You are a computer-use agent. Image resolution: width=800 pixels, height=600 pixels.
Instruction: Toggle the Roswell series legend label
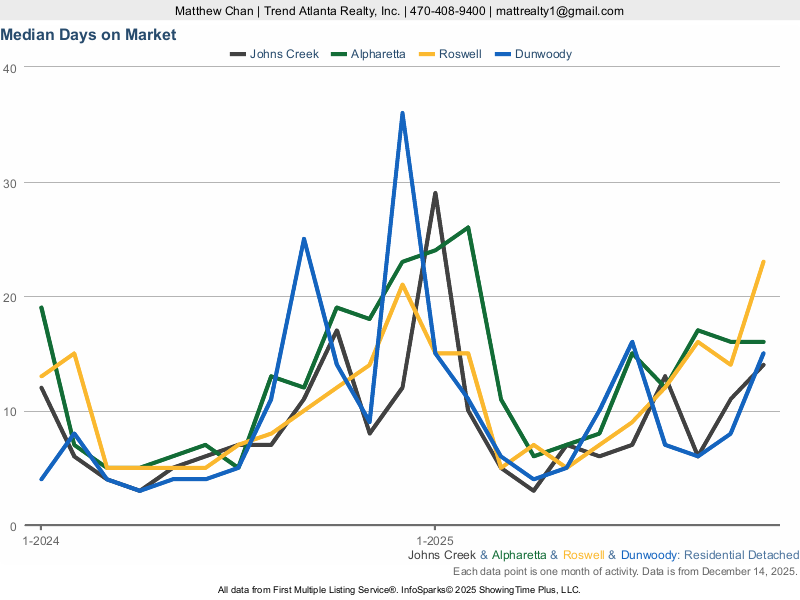point(464,54)
